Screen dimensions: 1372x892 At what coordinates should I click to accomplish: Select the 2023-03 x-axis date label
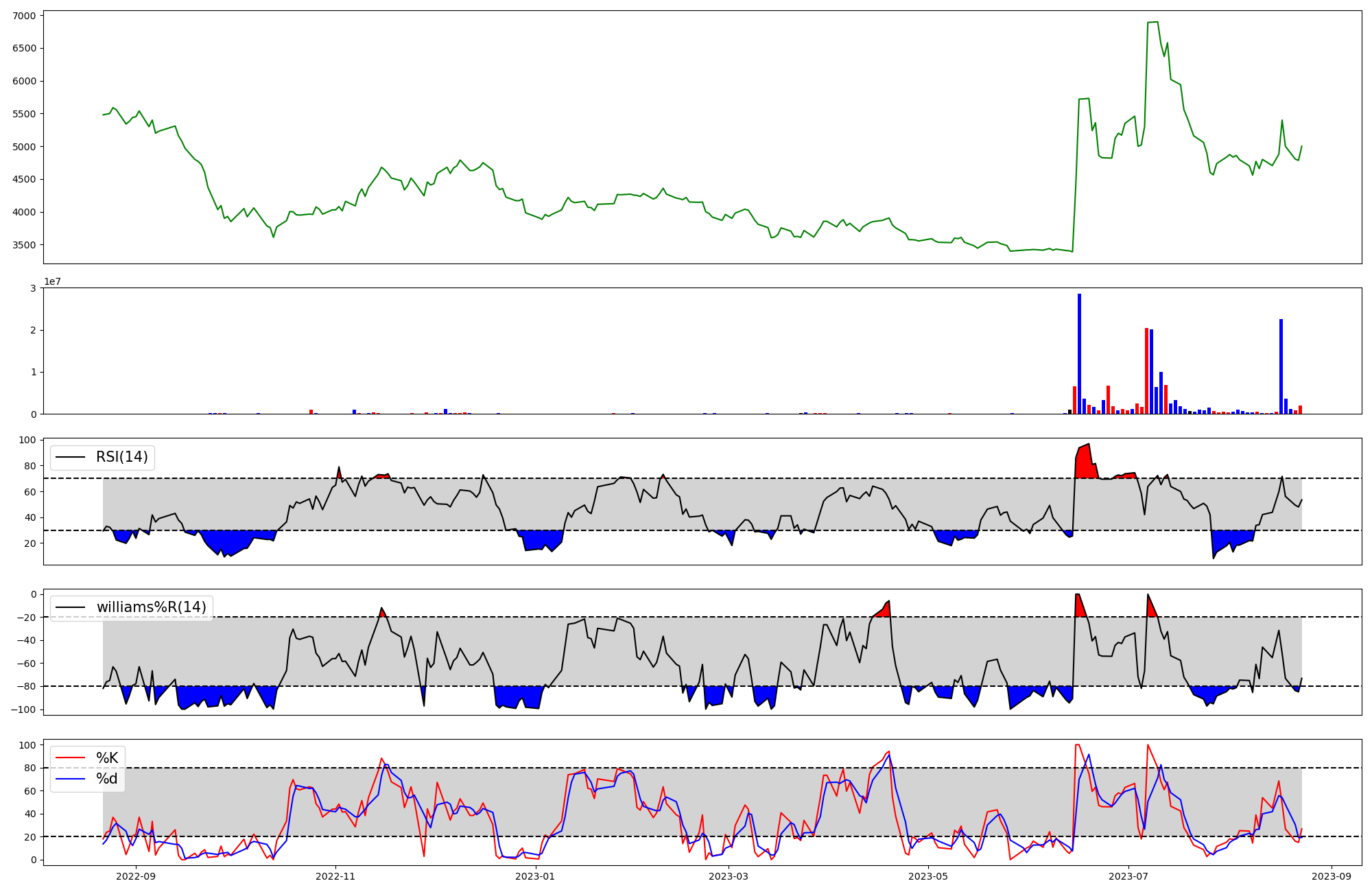point(728,876)
